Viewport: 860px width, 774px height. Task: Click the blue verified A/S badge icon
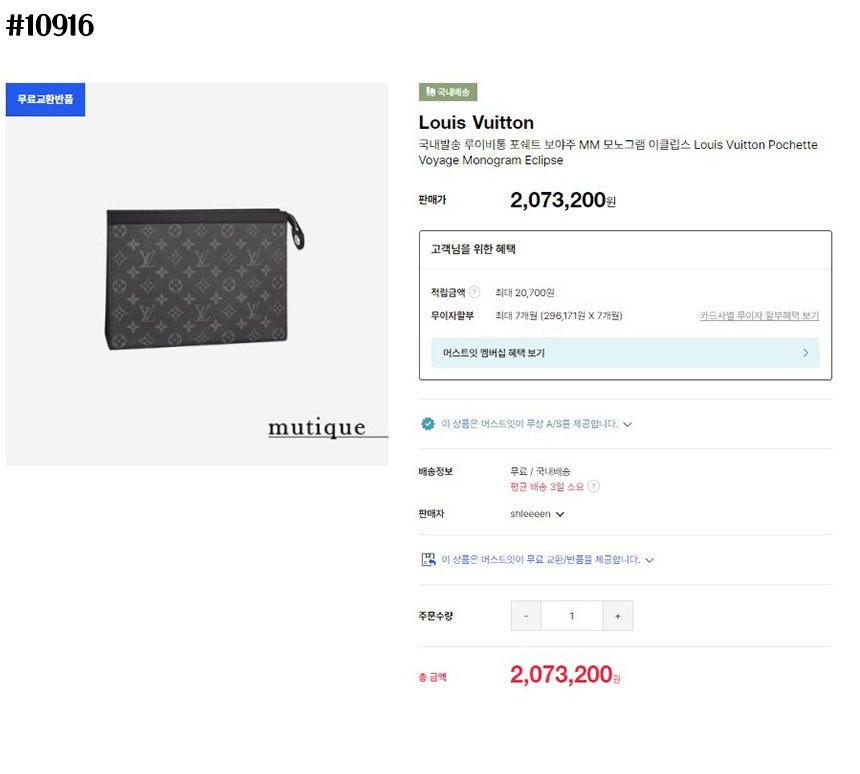point(428,424)
